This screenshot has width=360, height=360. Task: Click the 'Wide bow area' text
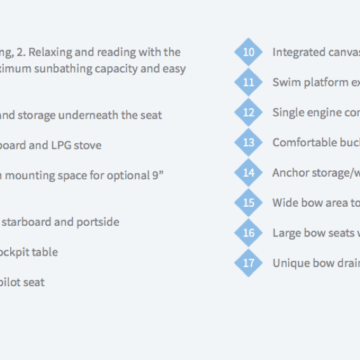[x=316, y=203]
